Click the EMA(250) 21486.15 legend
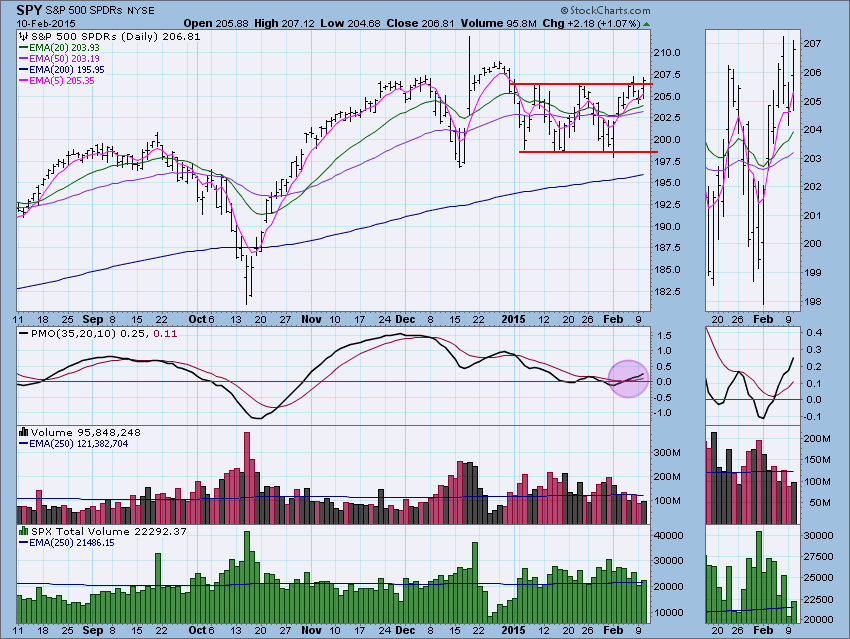 [x=66, y=543]
